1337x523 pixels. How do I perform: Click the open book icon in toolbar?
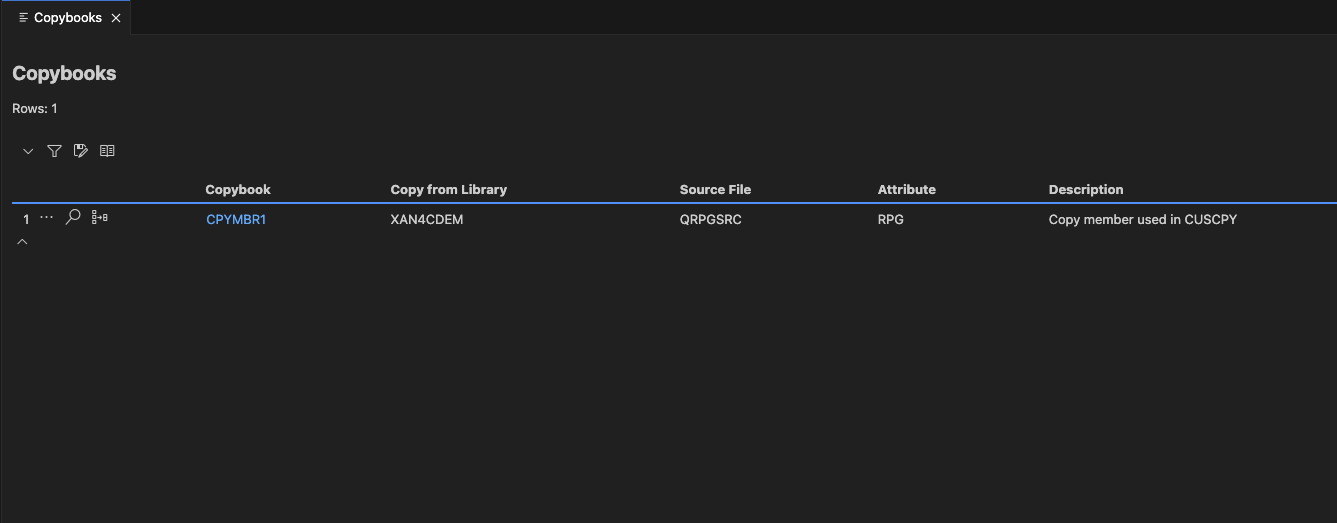(x=107, y=151)
